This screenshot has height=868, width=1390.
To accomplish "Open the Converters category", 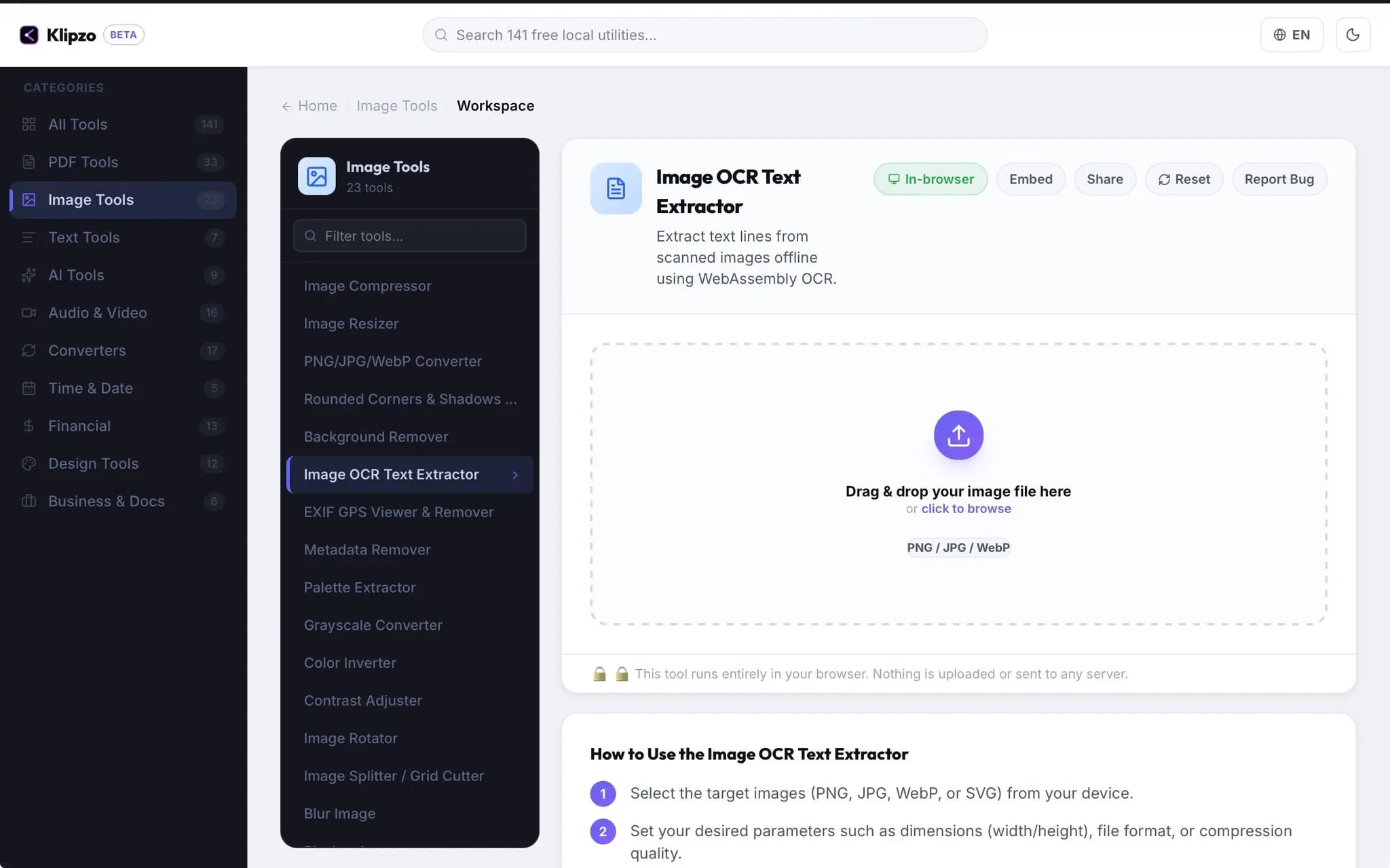I will pos(123,350).
